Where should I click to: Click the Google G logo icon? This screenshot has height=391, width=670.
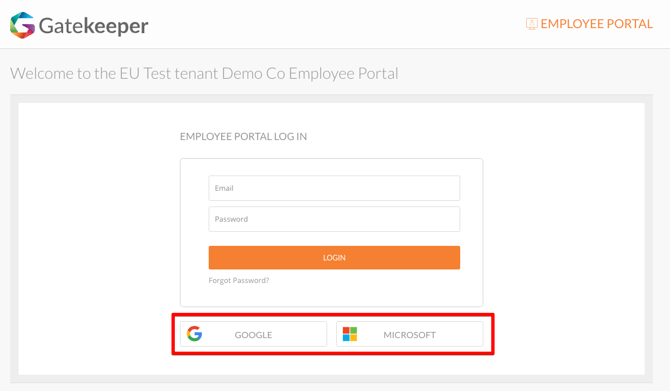(x=194, y=334)
